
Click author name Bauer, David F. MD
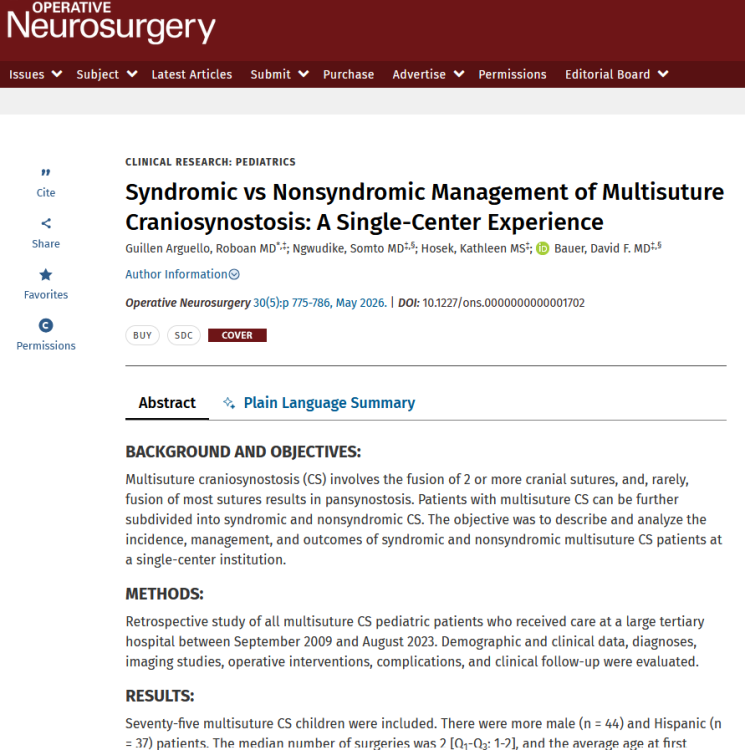click(602, 249)
